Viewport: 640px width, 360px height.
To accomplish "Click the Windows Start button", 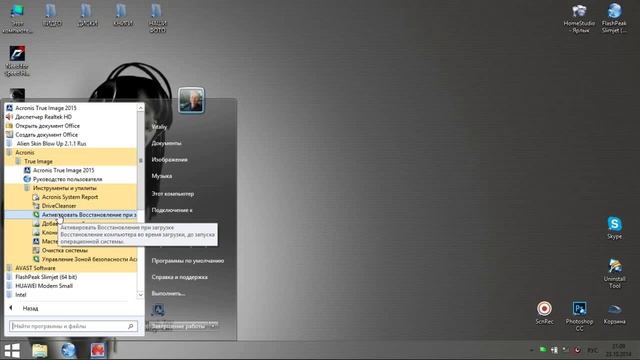I will [x=12, y=351].
